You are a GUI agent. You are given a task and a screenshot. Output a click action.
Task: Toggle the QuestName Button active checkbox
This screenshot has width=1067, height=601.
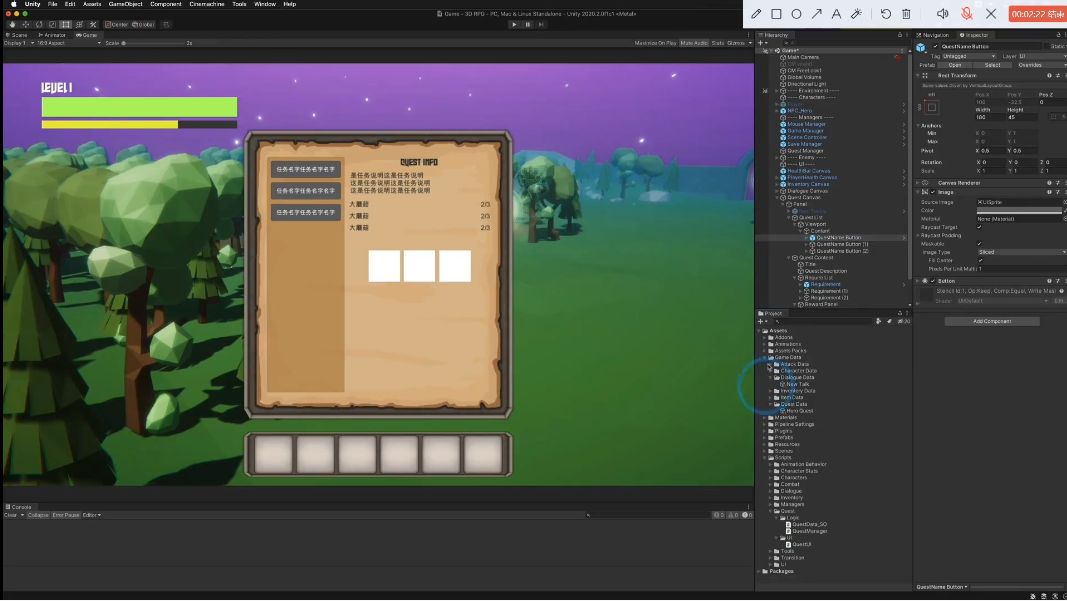(x=936, y=46)
